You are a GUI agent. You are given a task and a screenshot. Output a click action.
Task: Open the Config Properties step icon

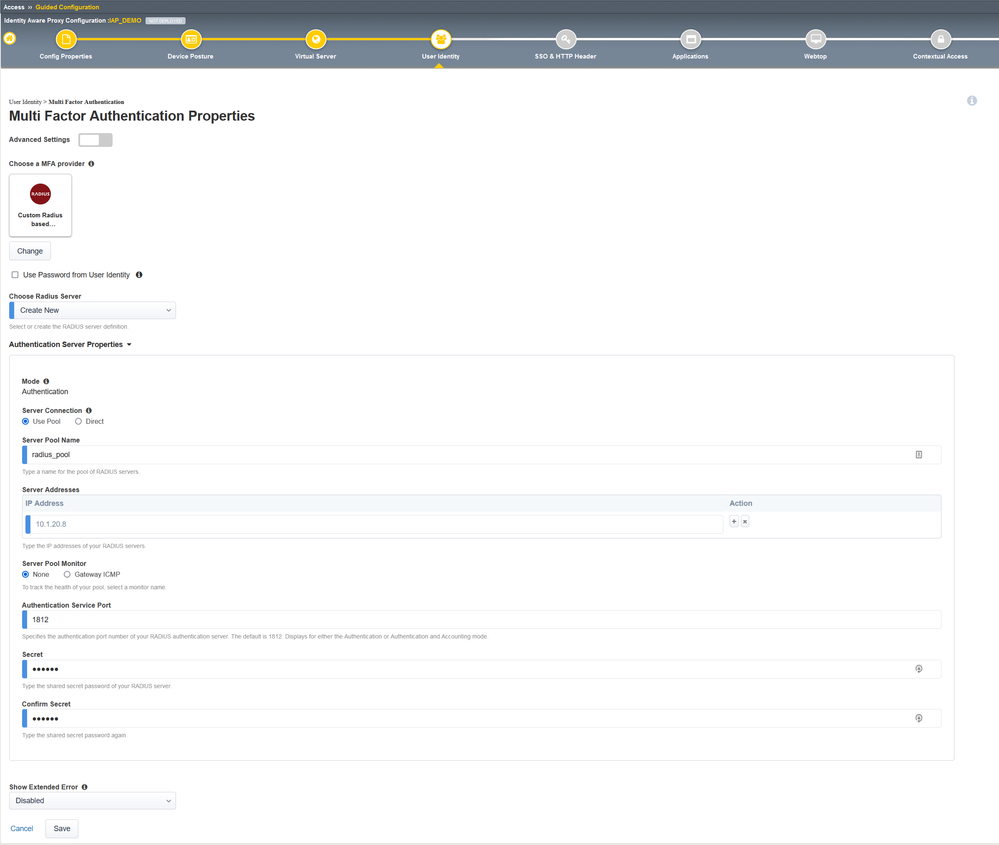click(66, 40)
